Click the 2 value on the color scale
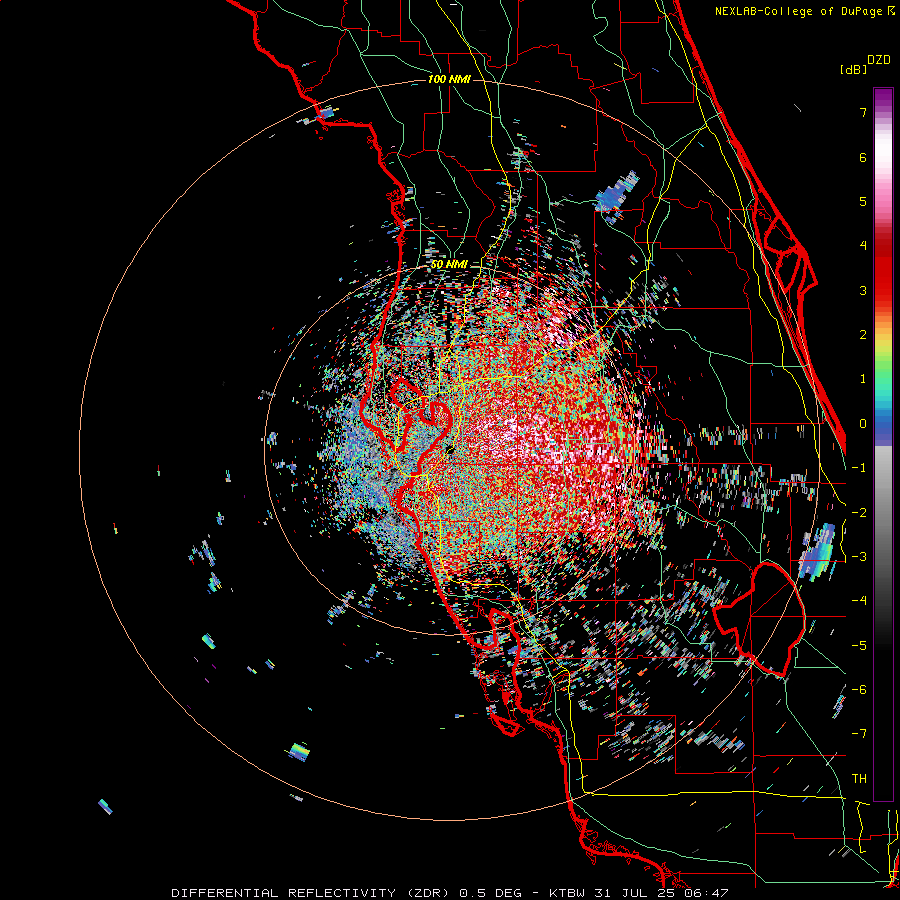Viewport: 900px width, 900px height. [x=863, y=335]
